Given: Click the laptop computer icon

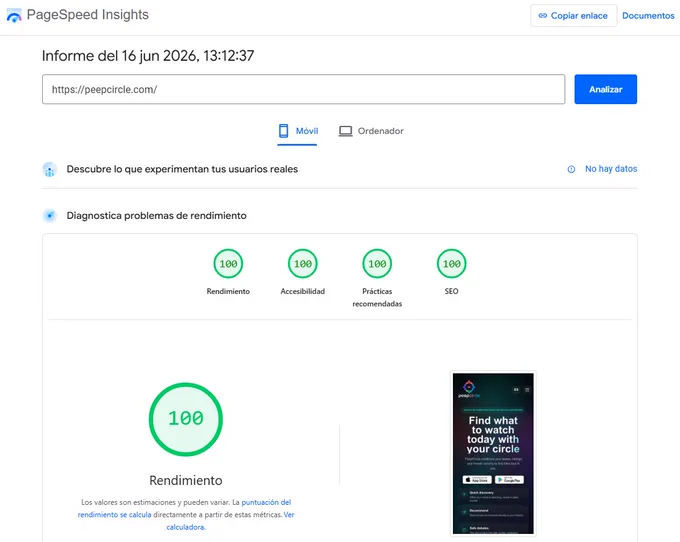Looking at the screenshot, I should click(x=346, y=131).
